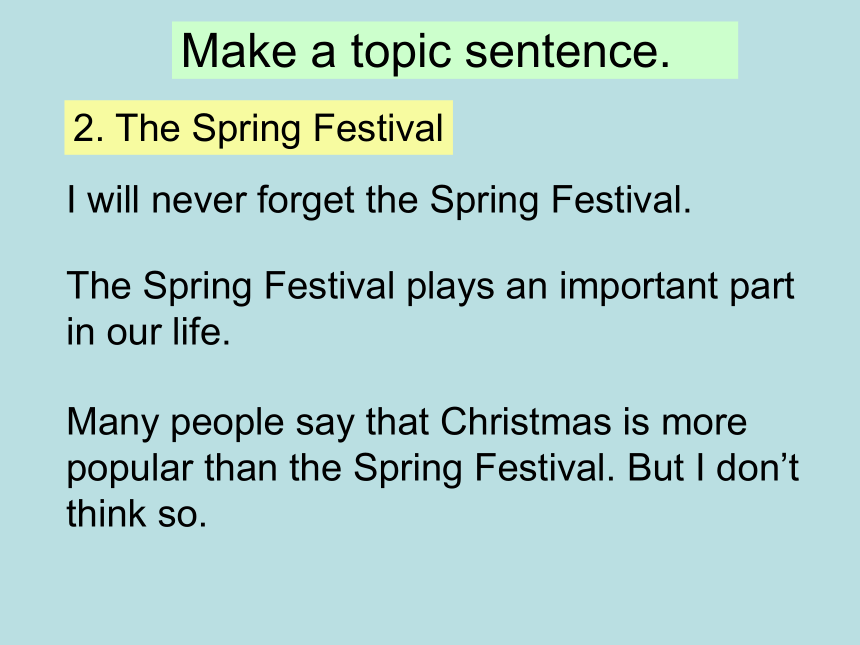Click the word "people"
860x645 pixels.
pos(227,424)
